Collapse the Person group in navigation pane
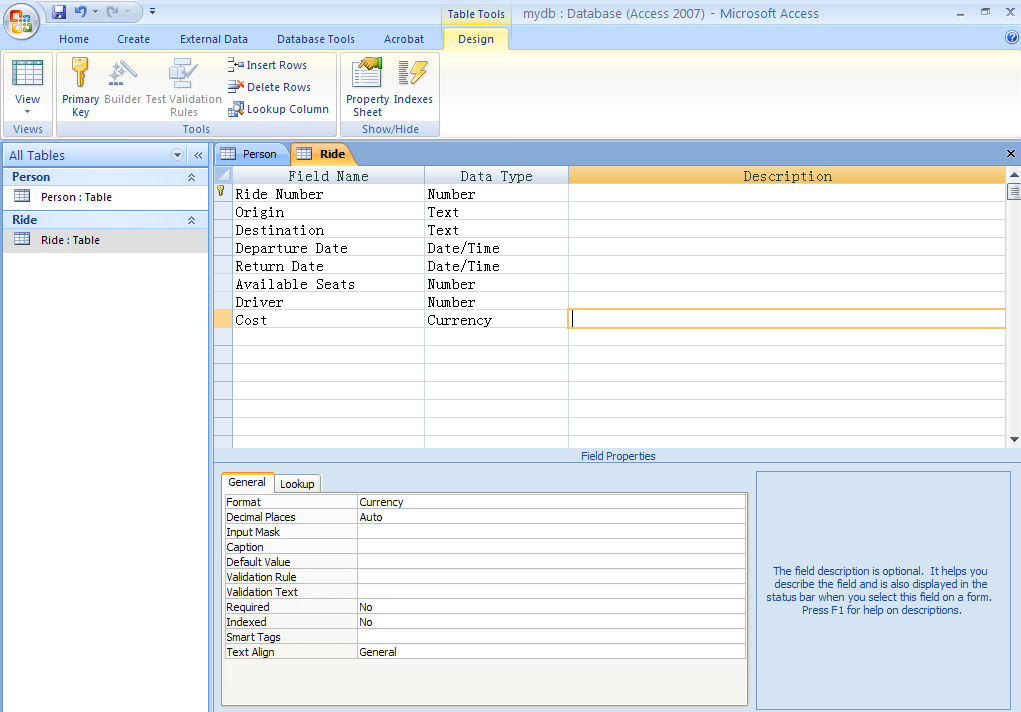Screen dimensions: 1021x712 click(191, 177)
